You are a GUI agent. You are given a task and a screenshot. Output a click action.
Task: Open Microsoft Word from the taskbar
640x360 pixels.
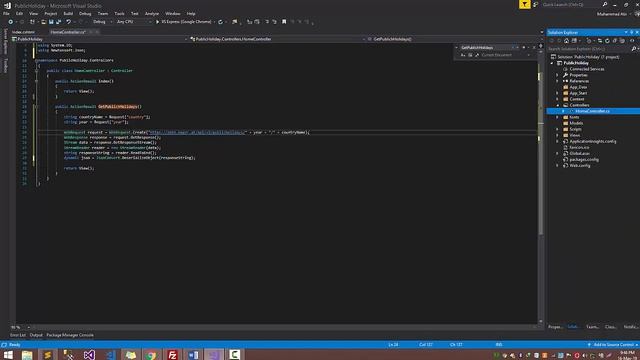point(193,355)
